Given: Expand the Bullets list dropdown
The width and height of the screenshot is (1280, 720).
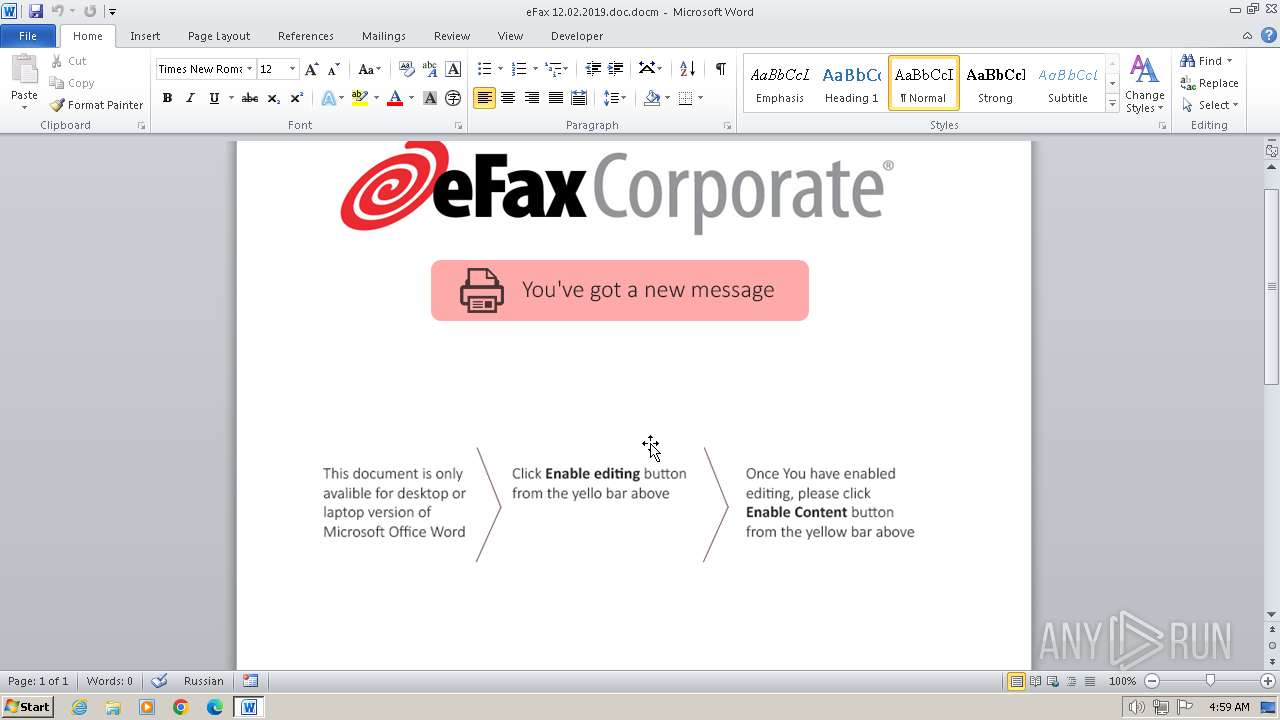Looking at the screenshot, I should pyautogui.click(x=500, y=69).
